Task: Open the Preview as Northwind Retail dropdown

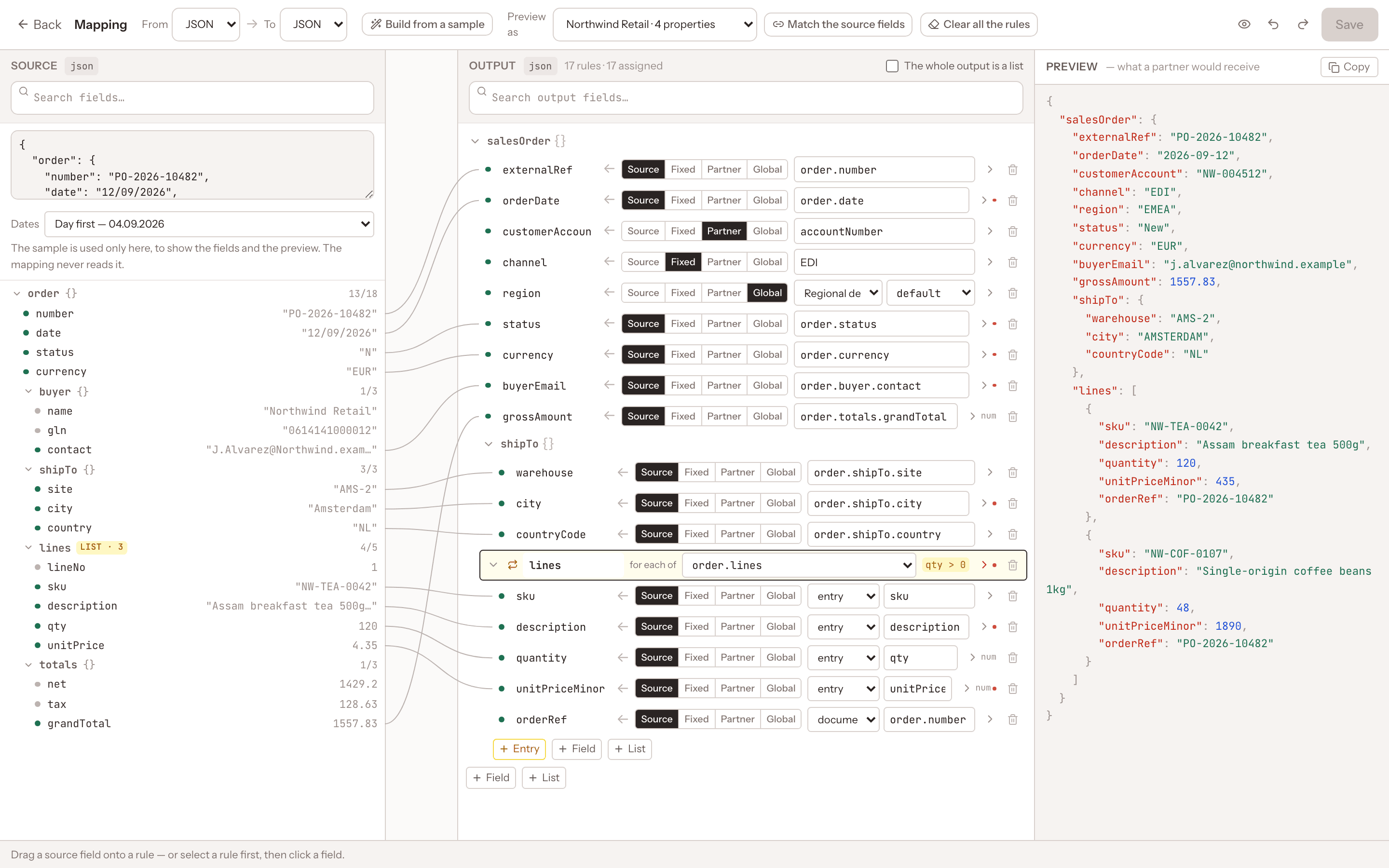Action: (654, 24)
